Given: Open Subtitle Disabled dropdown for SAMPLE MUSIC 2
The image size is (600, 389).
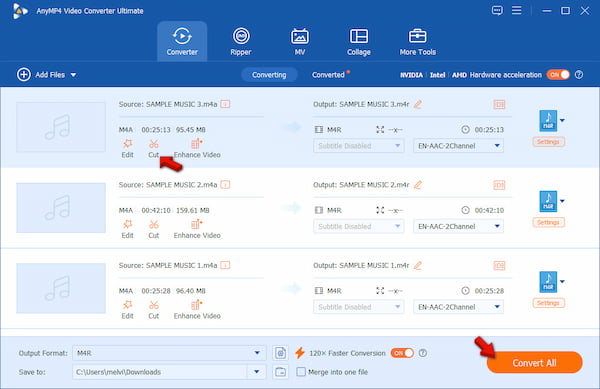Looking at the screenshot, I should [359, 226].
